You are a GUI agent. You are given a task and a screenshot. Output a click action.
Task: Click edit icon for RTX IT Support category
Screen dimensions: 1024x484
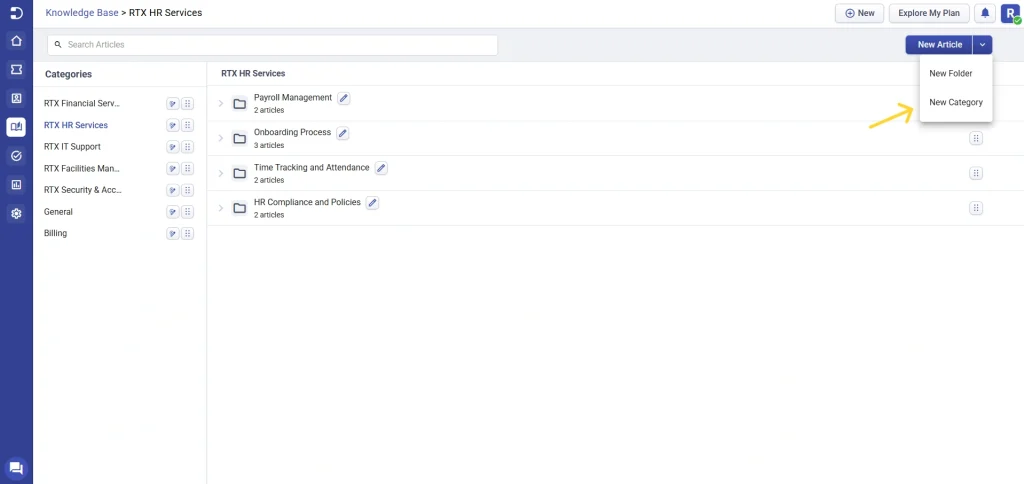[172, 147]
